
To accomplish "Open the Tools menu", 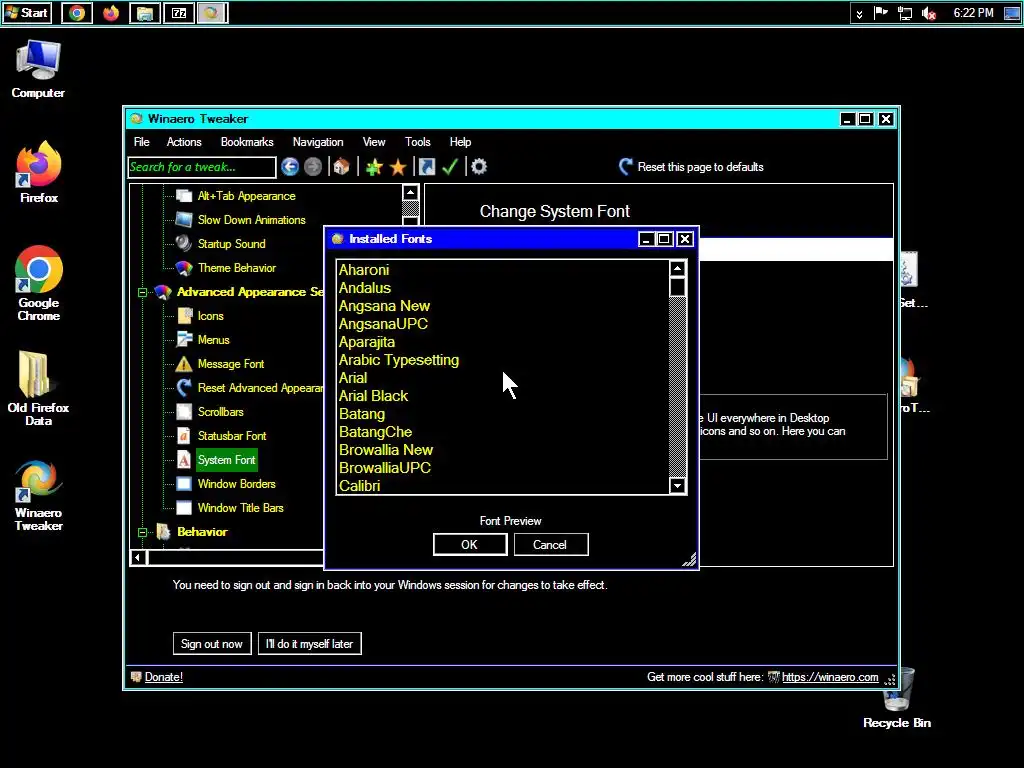I will (417, 142).
